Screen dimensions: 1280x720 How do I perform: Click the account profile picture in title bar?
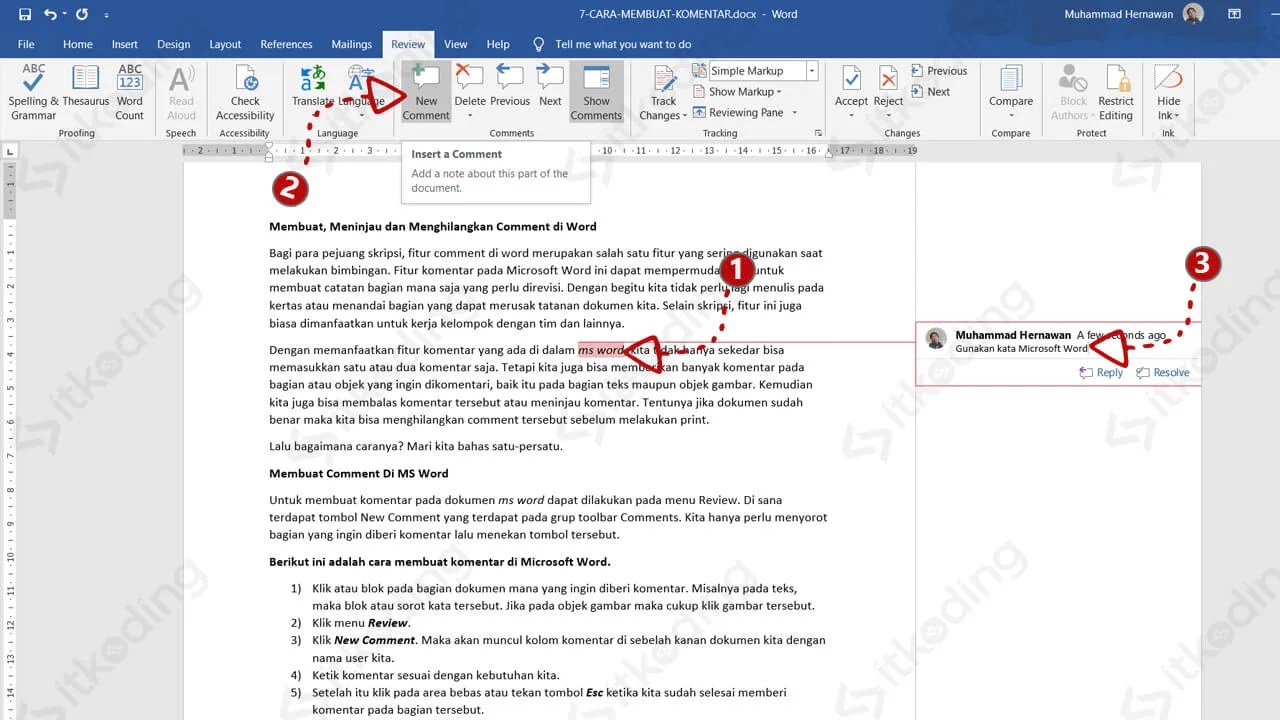click(x=1193, y=14)
